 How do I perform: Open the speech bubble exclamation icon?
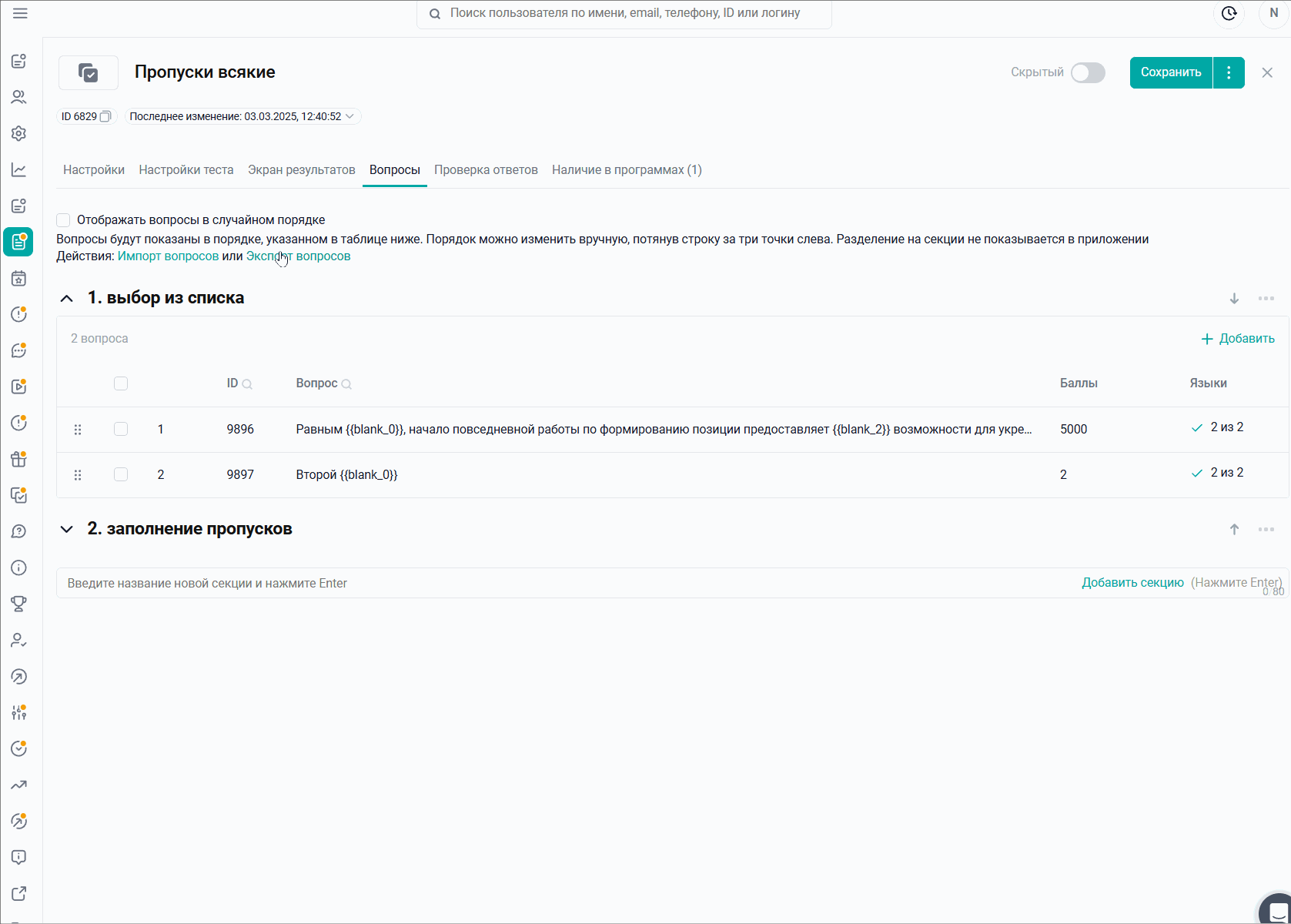[x=19, y=857]
